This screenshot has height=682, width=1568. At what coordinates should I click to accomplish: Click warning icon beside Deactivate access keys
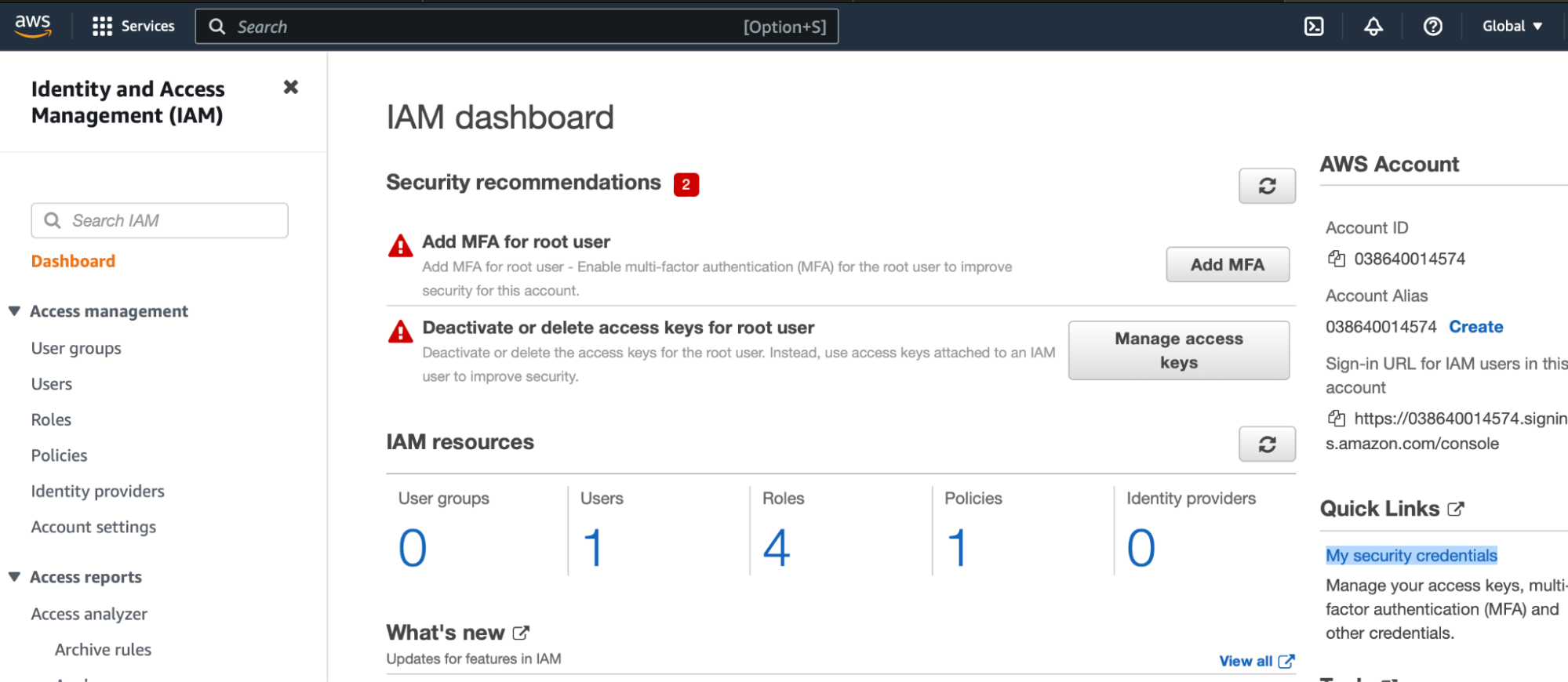pyautogui.click(x=401, y=332)
